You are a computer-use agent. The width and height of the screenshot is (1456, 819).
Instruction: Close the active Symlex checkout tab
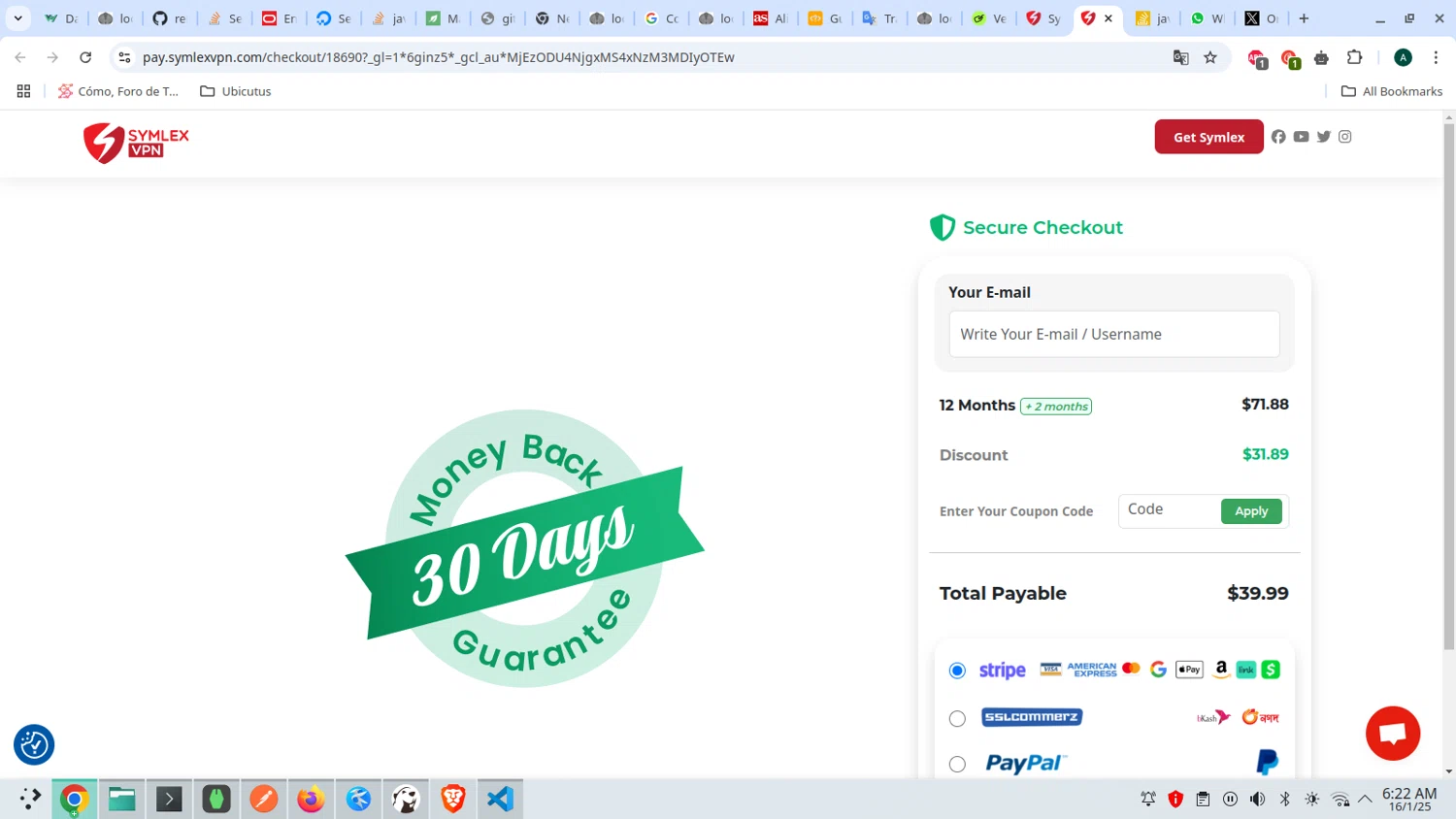click(x=1109, y=18)
